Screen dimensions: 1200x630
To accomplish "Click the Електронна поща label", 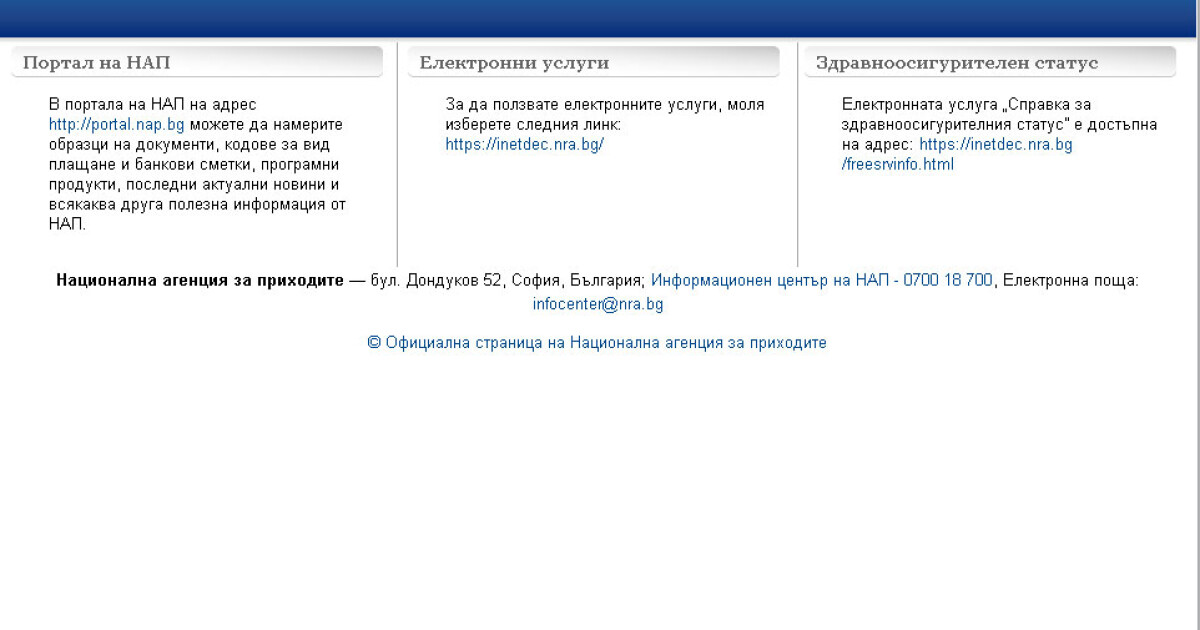I will [1070, 281].
